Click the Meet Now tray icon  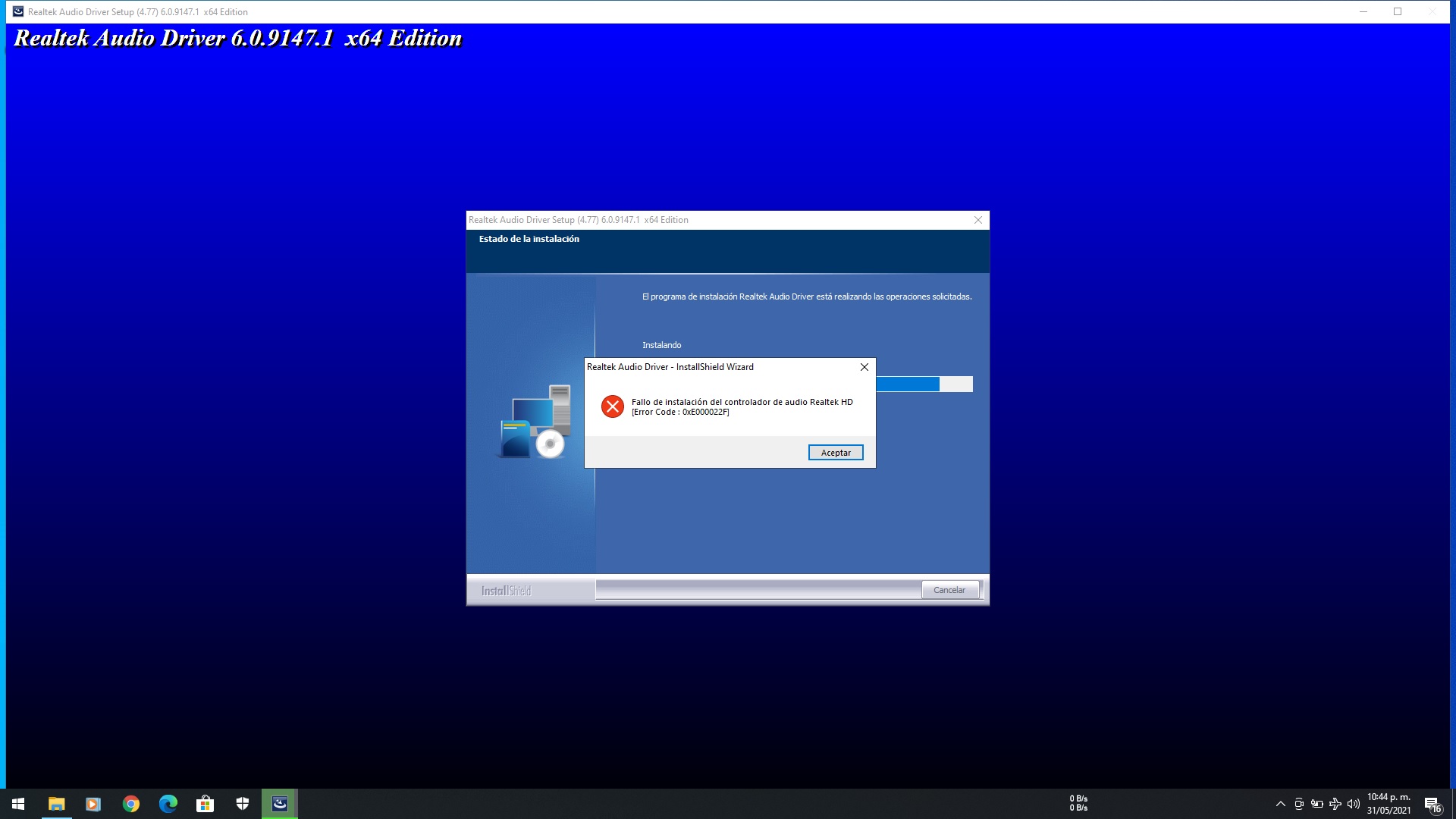1299,804
